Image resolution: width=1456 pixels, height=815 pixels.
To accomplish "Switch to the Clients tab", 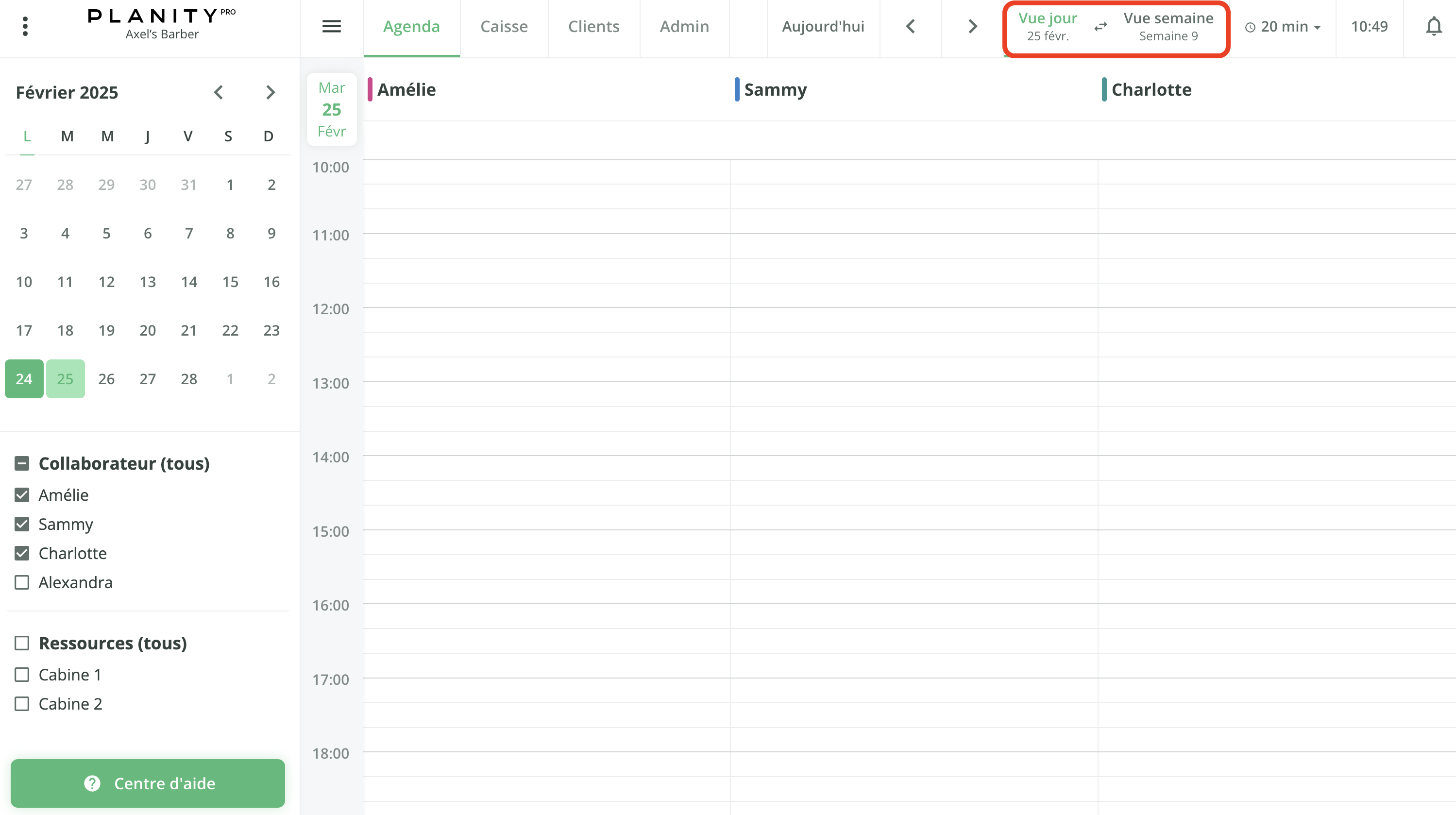I will 593,27.
